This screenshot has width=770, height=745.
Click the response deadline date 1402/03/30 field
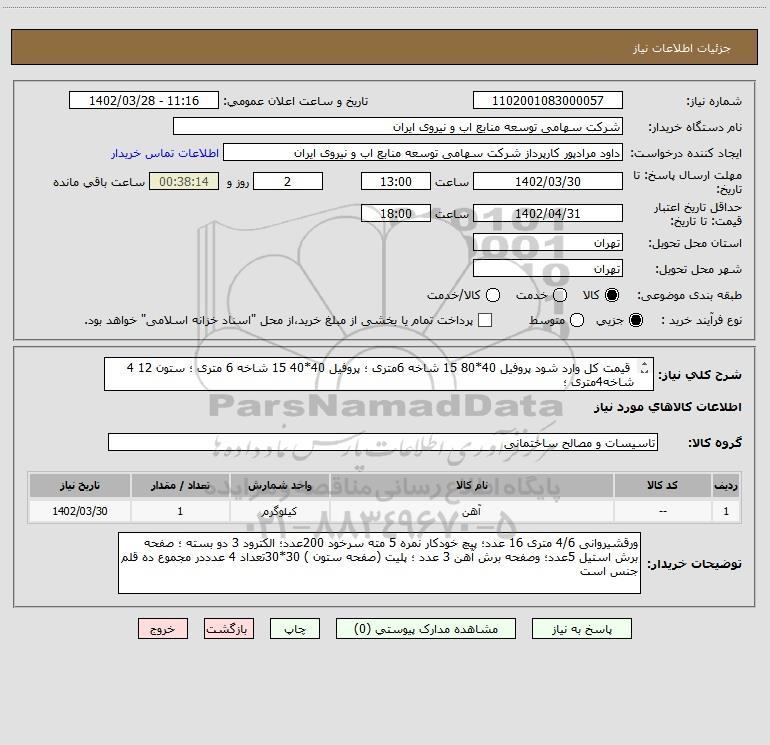pyautogui.click(x=548, y=181)
